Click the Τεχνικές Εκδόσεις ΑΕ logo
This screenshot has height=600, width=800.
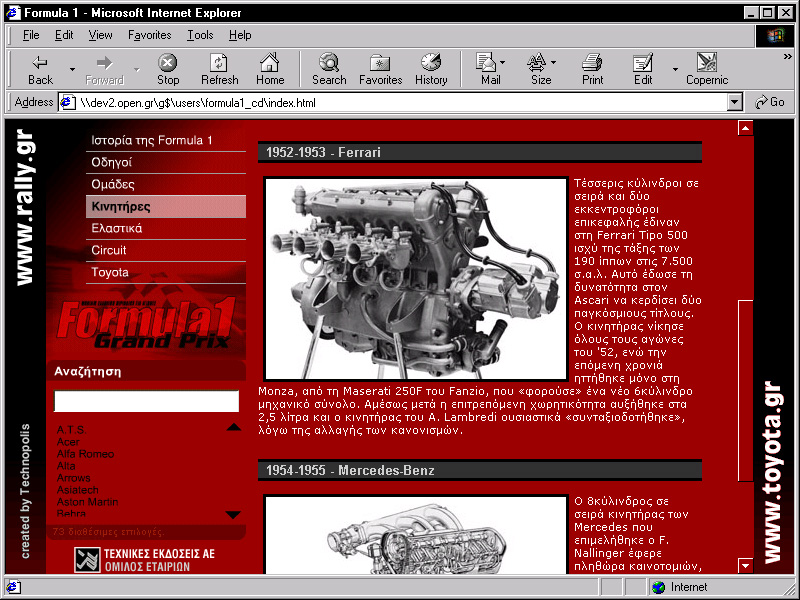(x=144, y=560)
